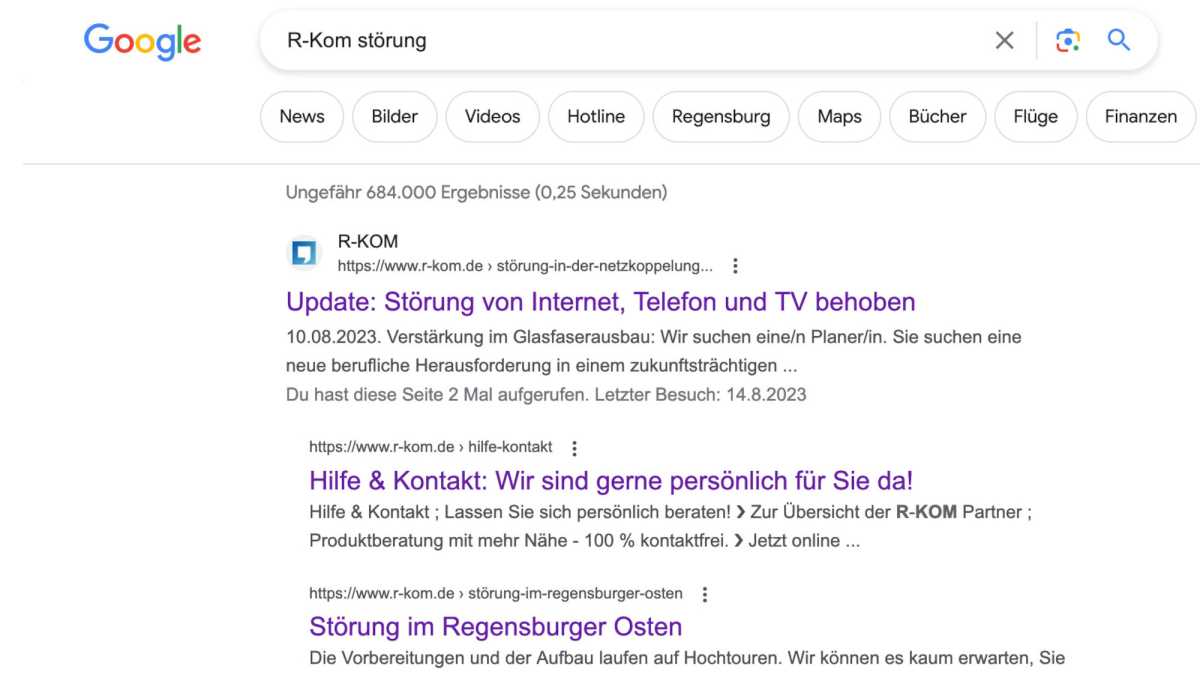Select the Hotline filter chip
Screen dimensions: 1200x675
coord(596,117)
